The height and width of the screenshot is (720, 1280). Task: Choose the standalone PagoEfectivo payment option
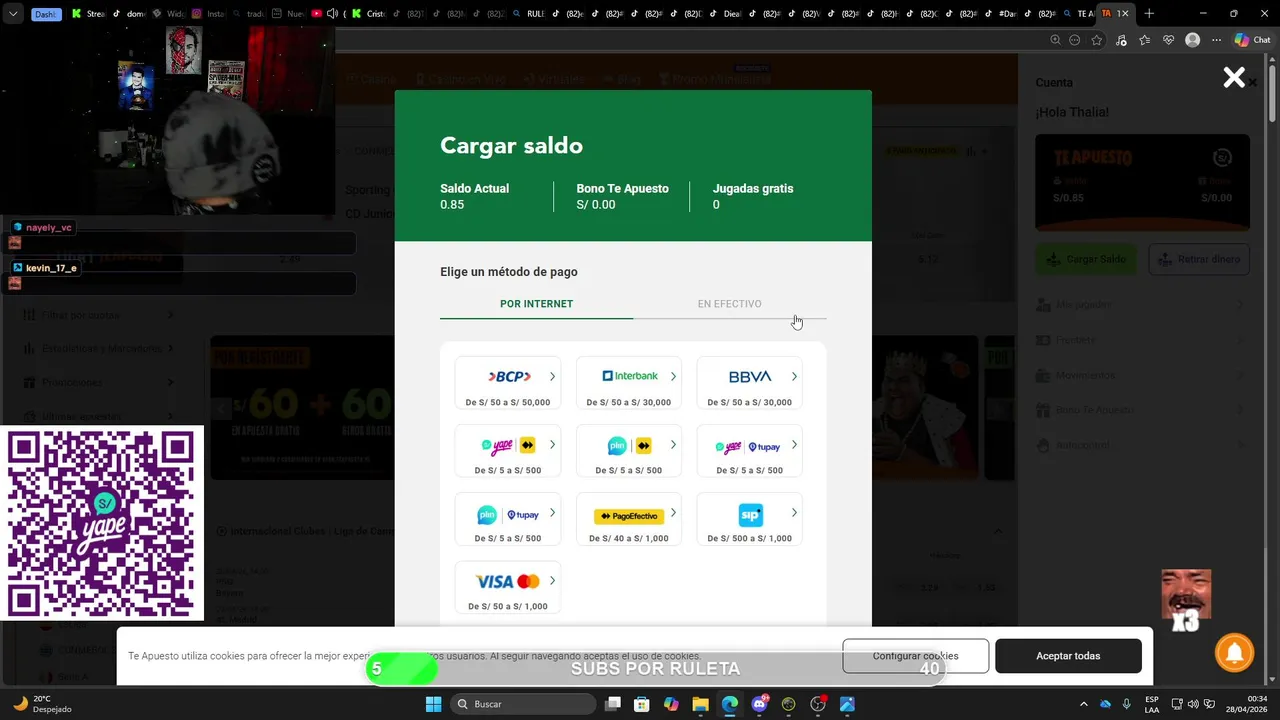click(629, 519)
